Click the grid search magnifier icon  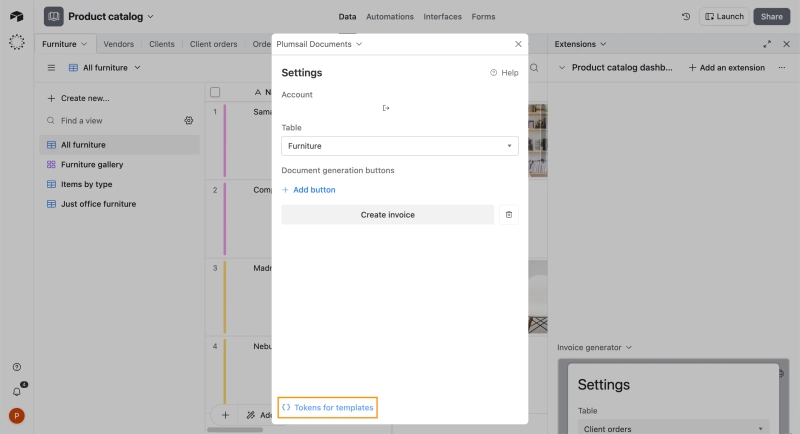pos(534,68)
